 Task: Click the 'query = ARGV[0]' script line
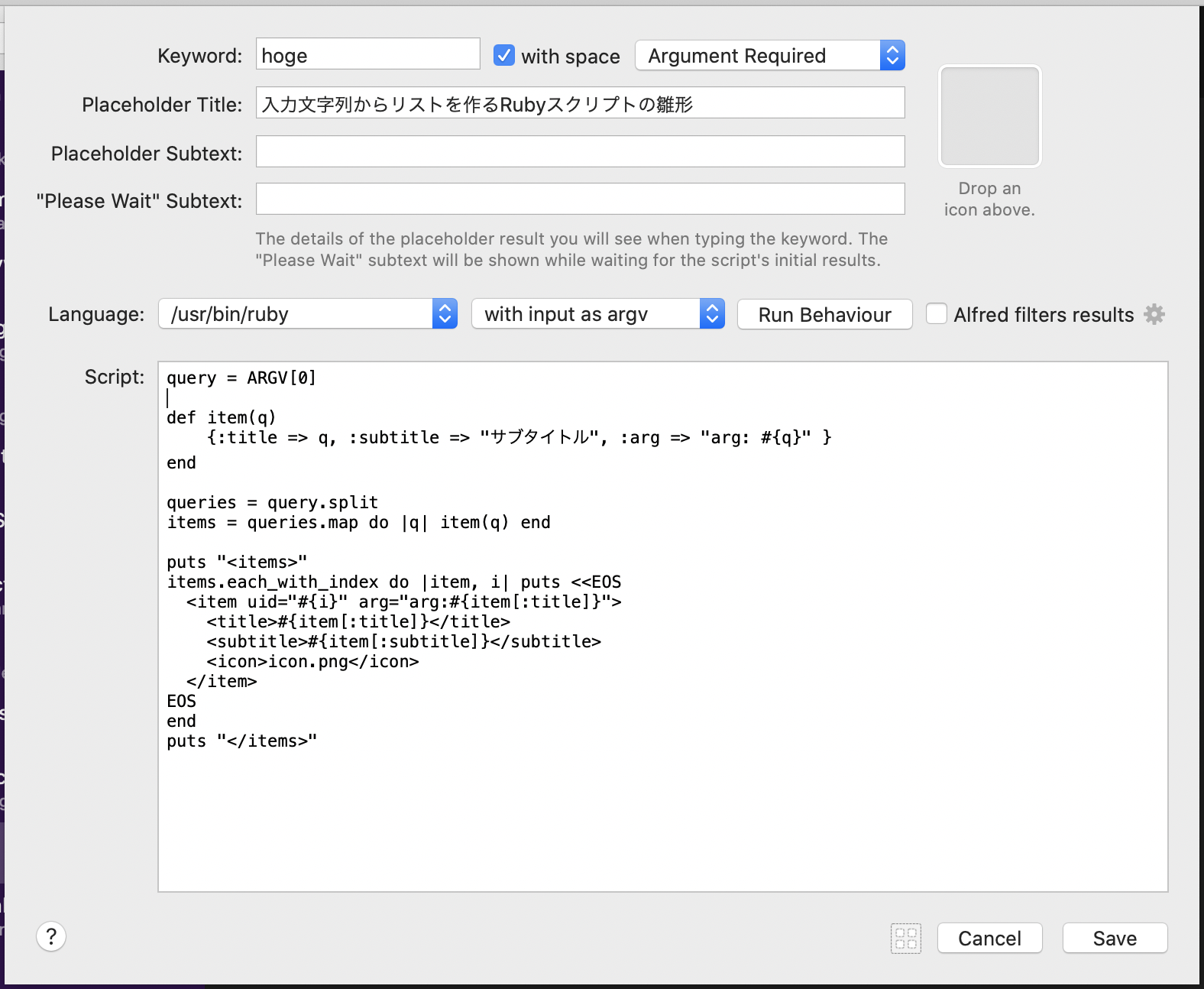coord(241,378)
